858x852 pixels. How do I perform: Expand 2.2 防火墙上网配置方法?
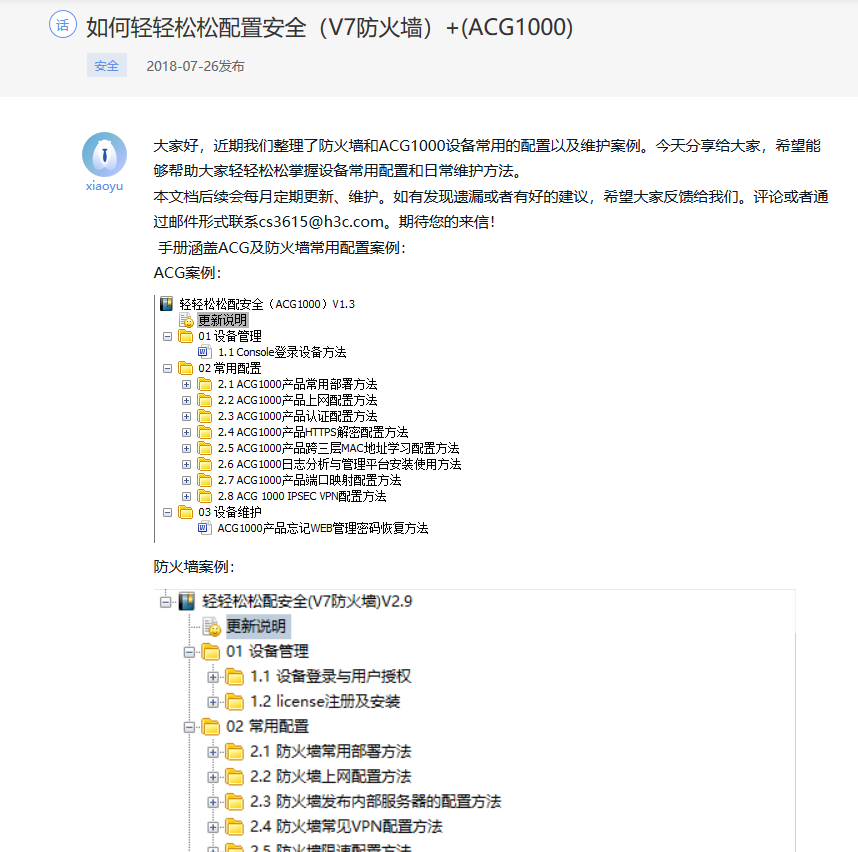point(213,778)
